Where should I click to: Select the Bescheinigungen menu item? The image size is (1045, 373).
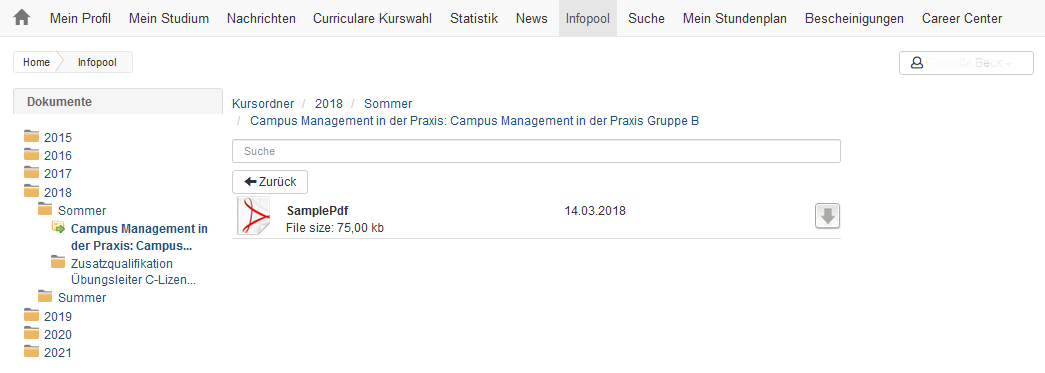[854, 19]
